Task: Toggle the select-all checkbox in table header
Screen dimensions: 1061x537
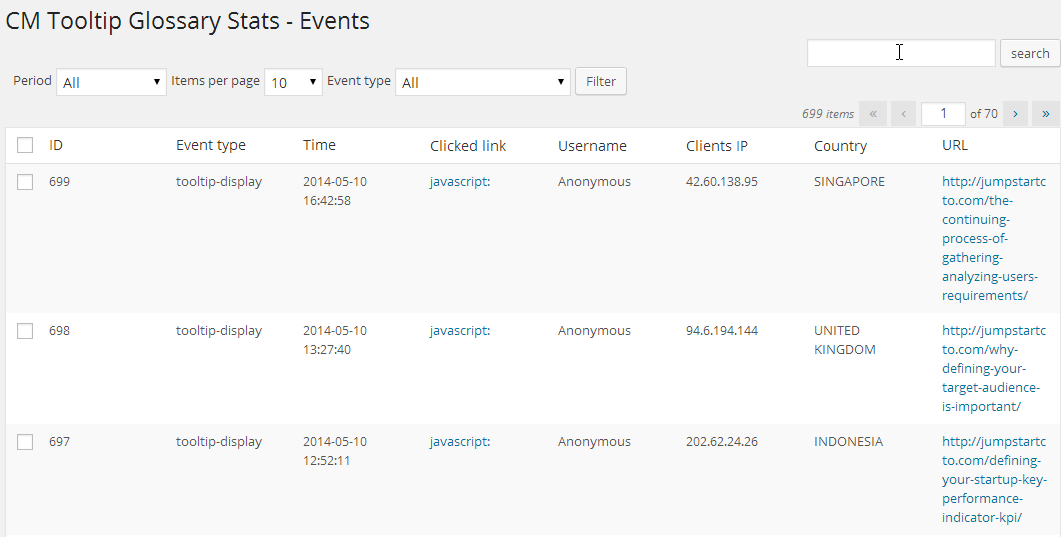Action: (25, 146)
